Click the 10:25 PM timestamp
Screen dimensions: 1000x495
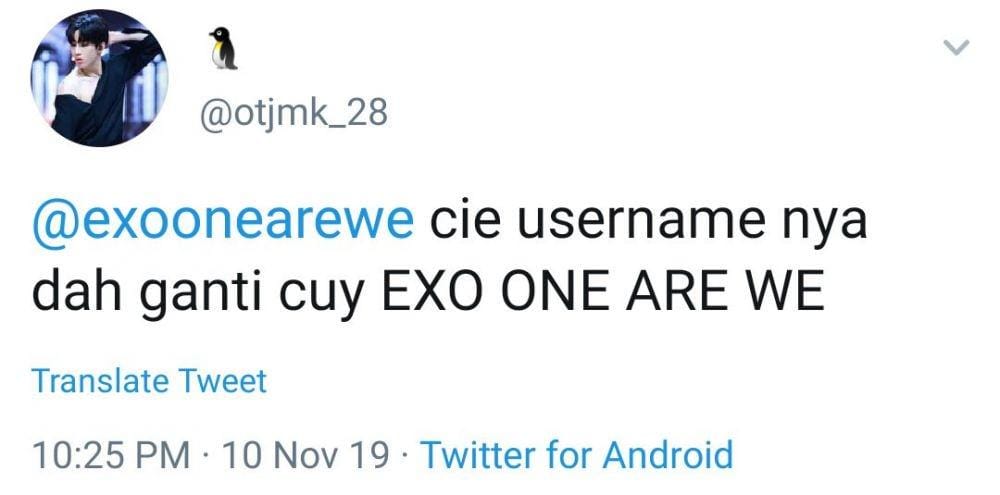point(110,455)
